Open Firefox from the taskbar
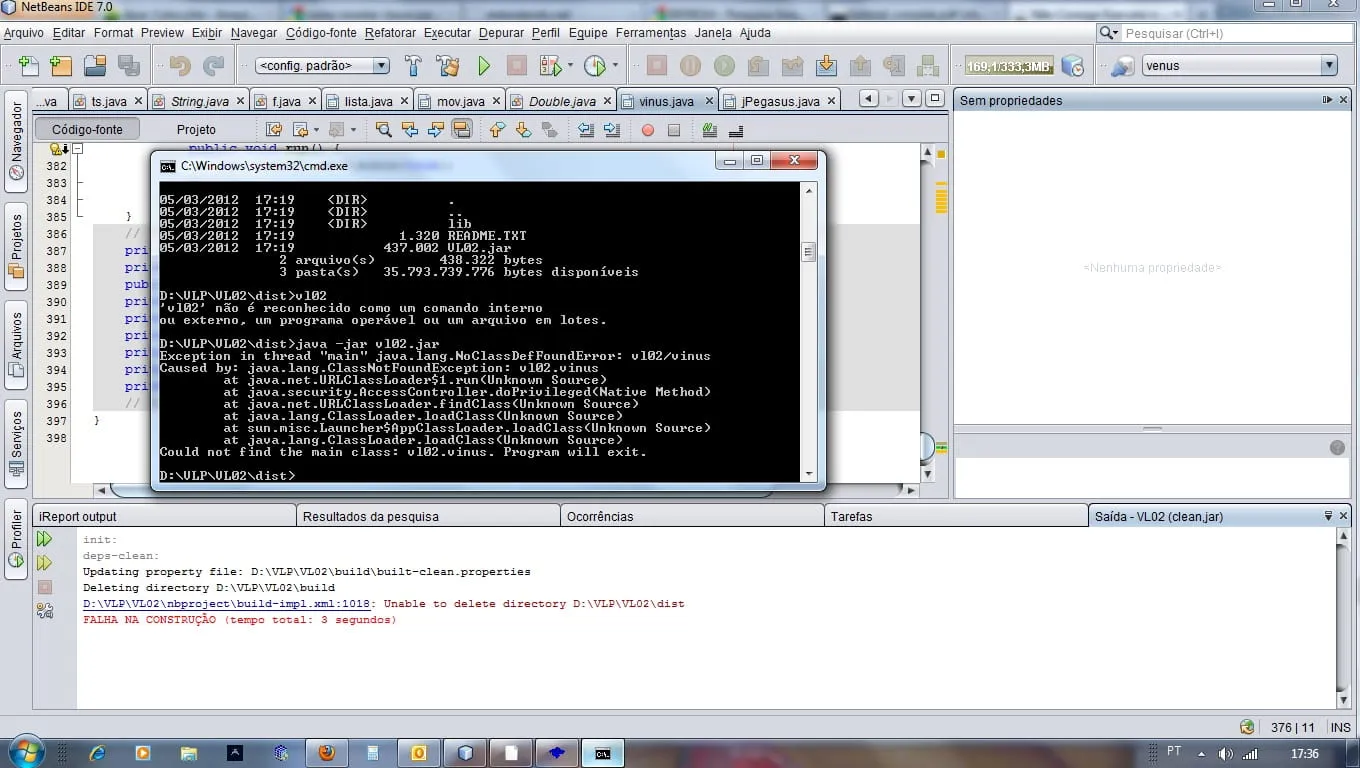1360x768 pixels. [326, 753]
